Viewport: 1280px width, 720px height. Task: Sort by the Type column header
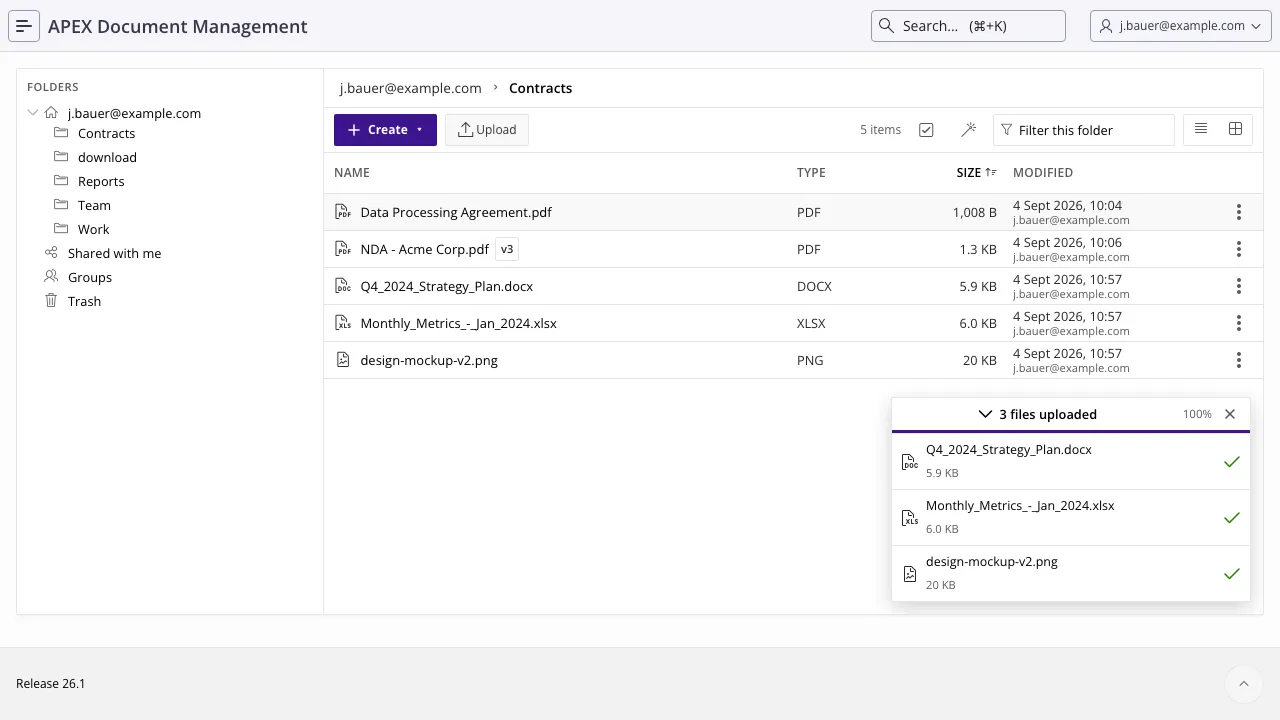pyautogui.click(x=811, y=172)
